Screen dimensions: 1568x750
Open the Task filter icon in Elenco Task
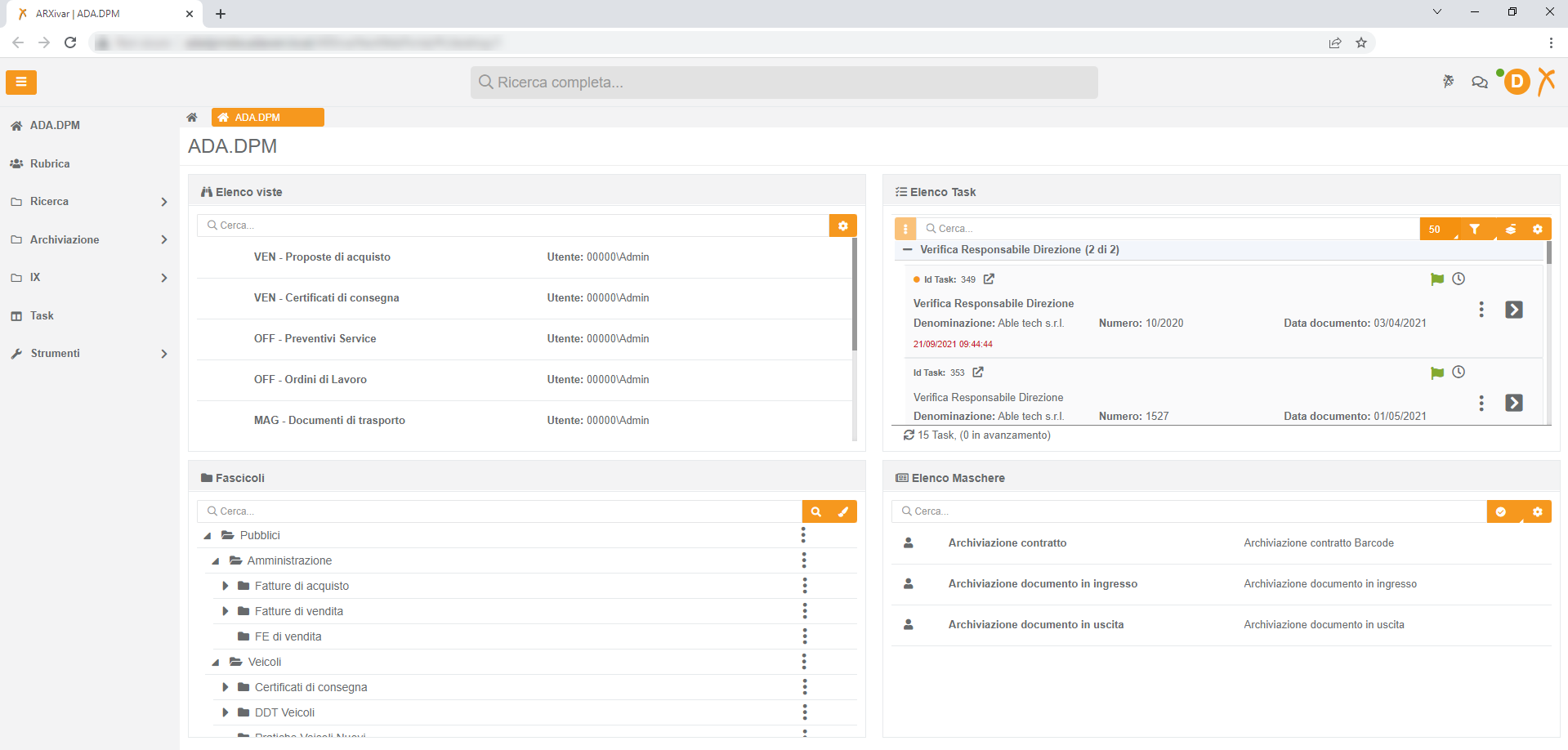coord(1476,229)
